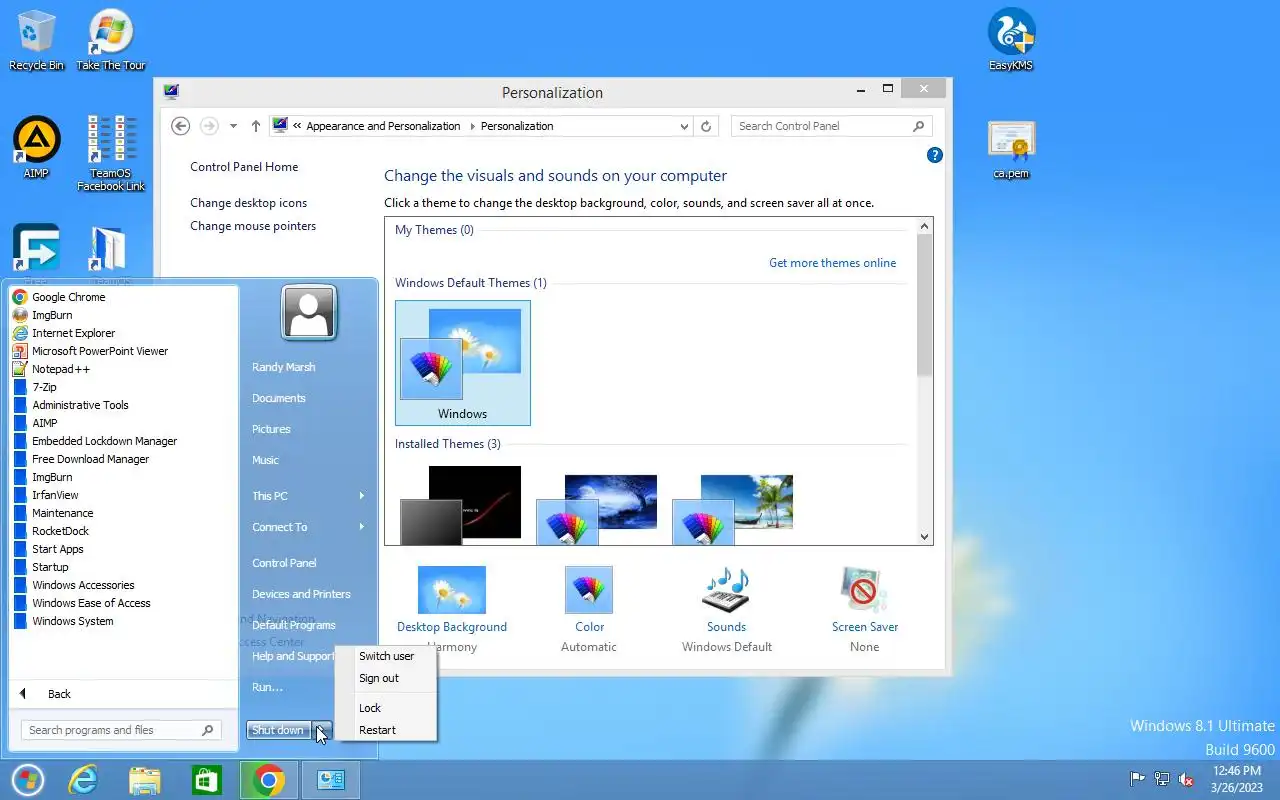Open recent locations dropdown arrow
Viewport: 1280px width, 800px height.
(x=233, y=126)
